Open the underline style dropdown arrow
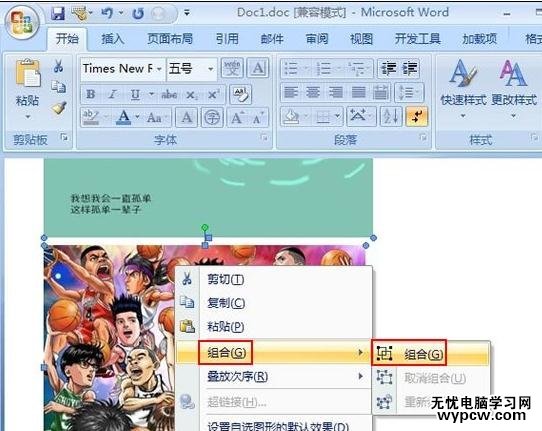 151,94
